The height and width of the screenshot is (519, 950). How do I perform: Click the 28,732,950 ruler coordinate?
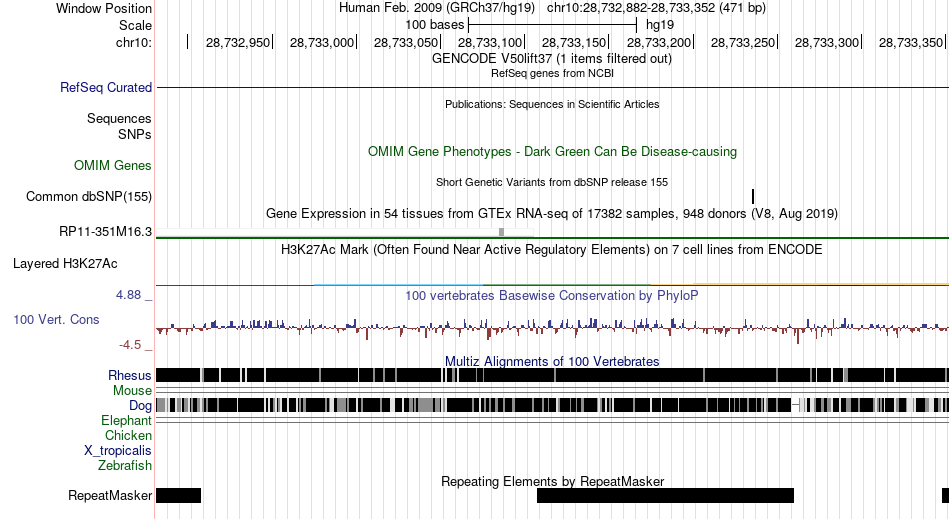coord(238,42)
